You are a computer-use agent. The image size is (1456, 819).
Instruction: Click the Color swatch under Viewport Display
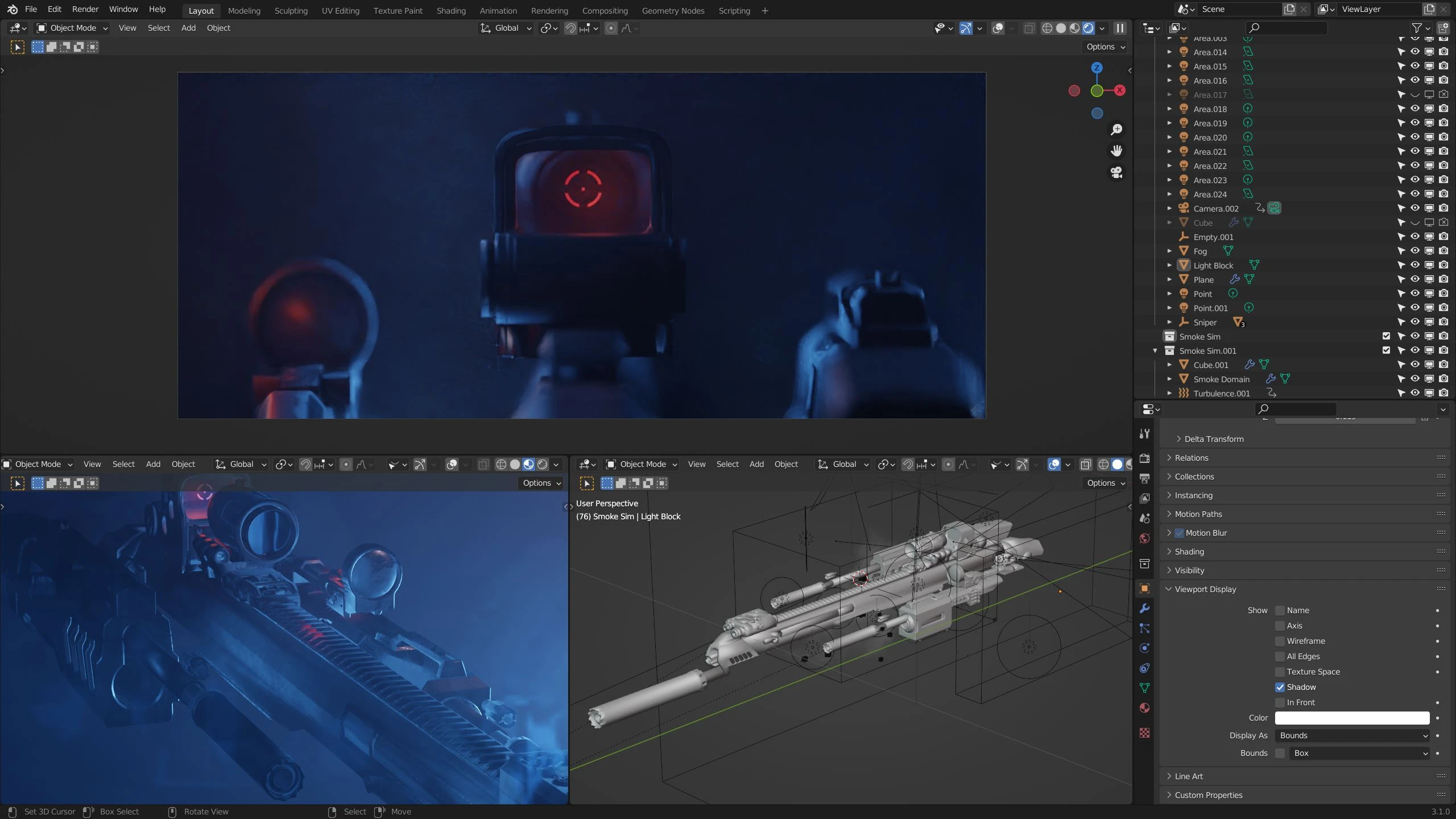coord(1351,718)
